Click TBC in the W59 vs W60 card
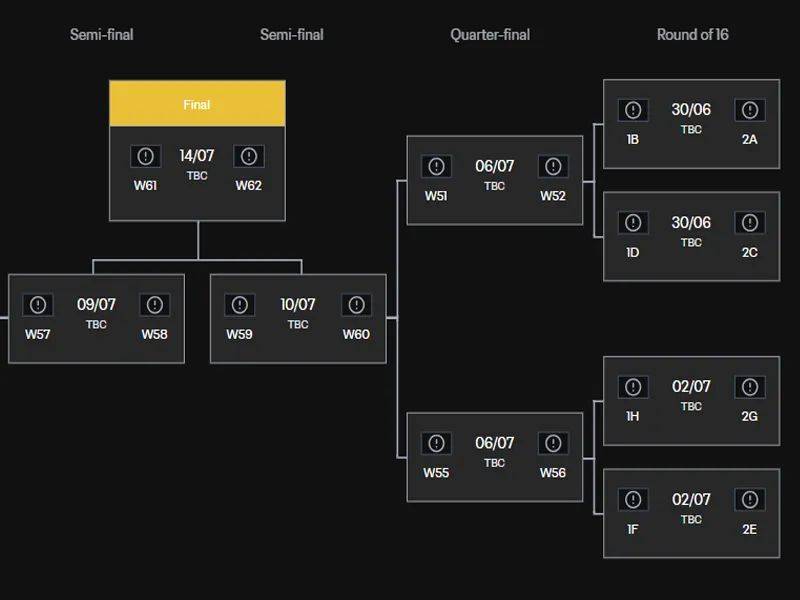The width and height of the screenshot is (800, 600). (298, 324)
